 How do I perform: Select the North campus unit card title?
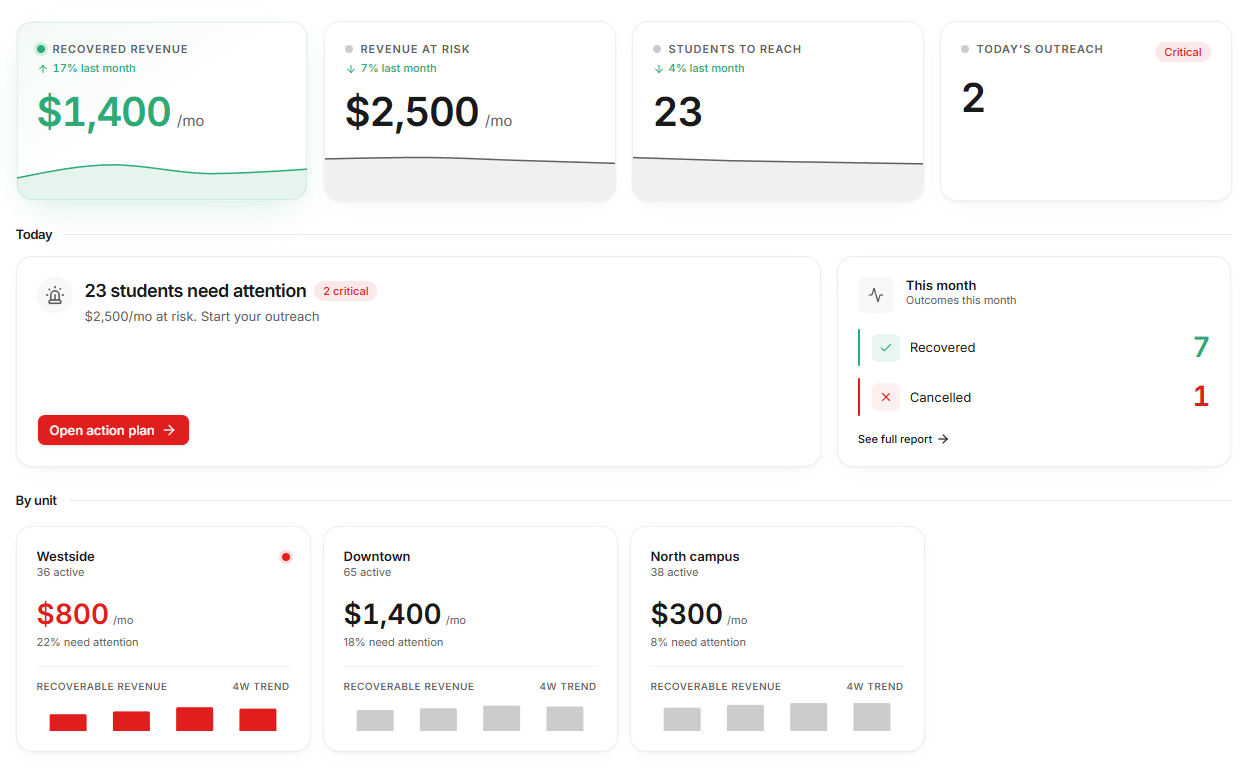695,557
